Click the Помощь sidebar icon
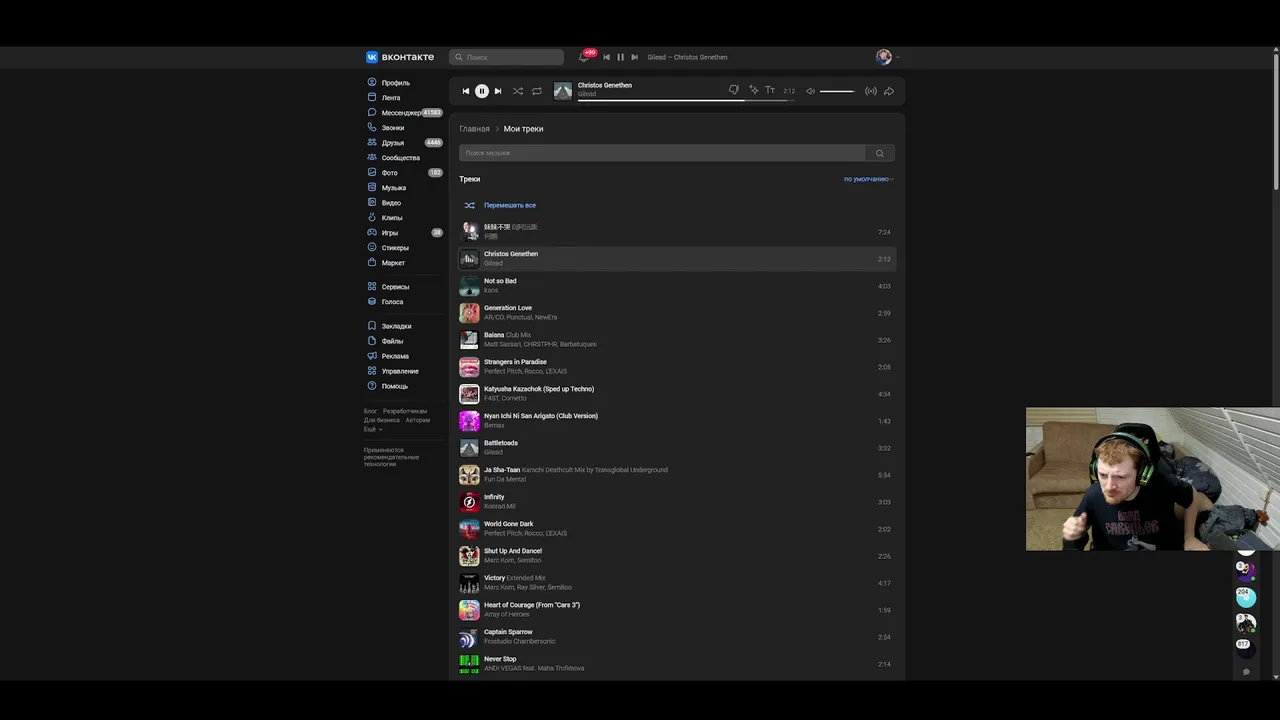The image size is (1280, 720). pyautogui.click(x=372, y=386)
